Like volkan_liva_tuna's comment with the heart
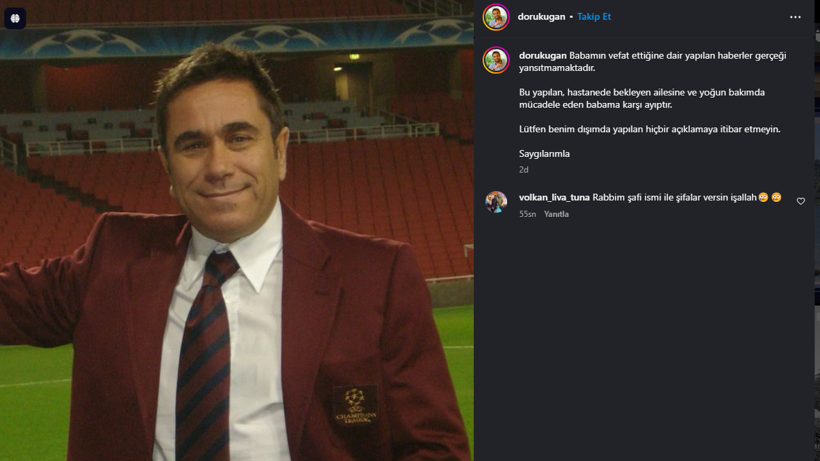Viewport: 820px width, 461px height. click(800, 201)
